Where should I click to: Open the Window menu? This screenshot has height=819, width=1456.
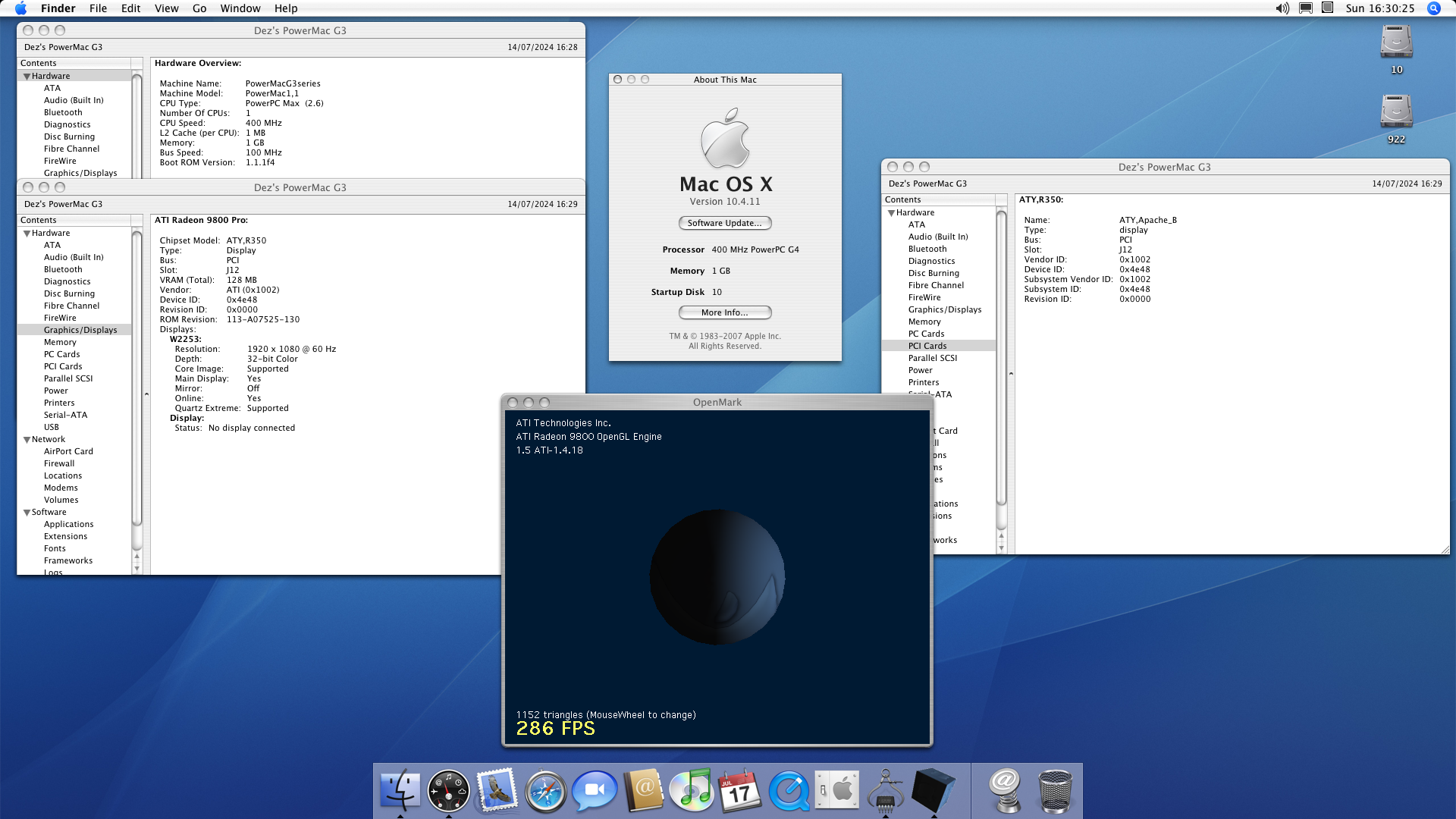[x=240, y=8]
